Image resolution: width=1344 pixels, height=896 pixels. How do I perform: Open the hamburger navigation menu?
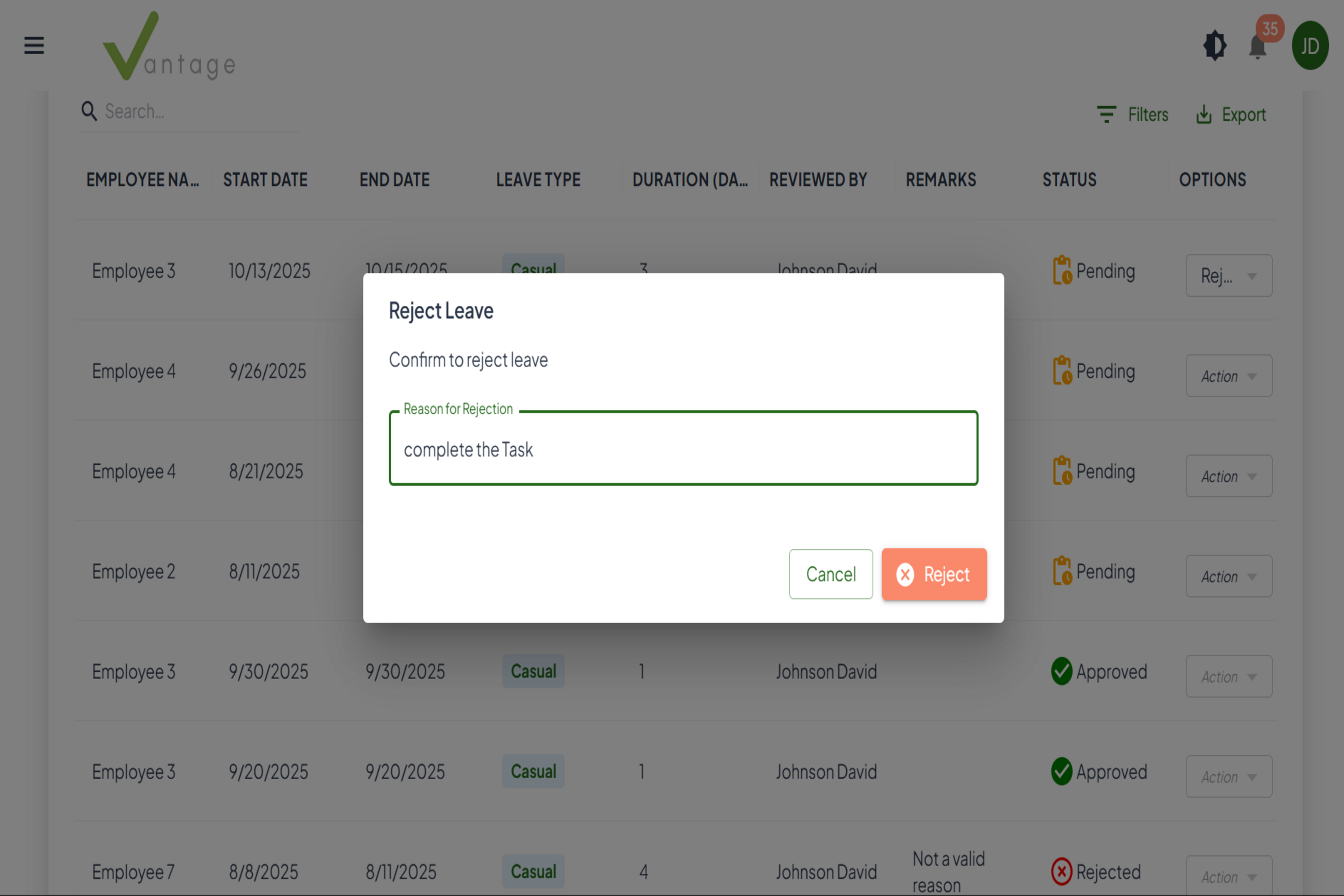(x=34, y=45)
